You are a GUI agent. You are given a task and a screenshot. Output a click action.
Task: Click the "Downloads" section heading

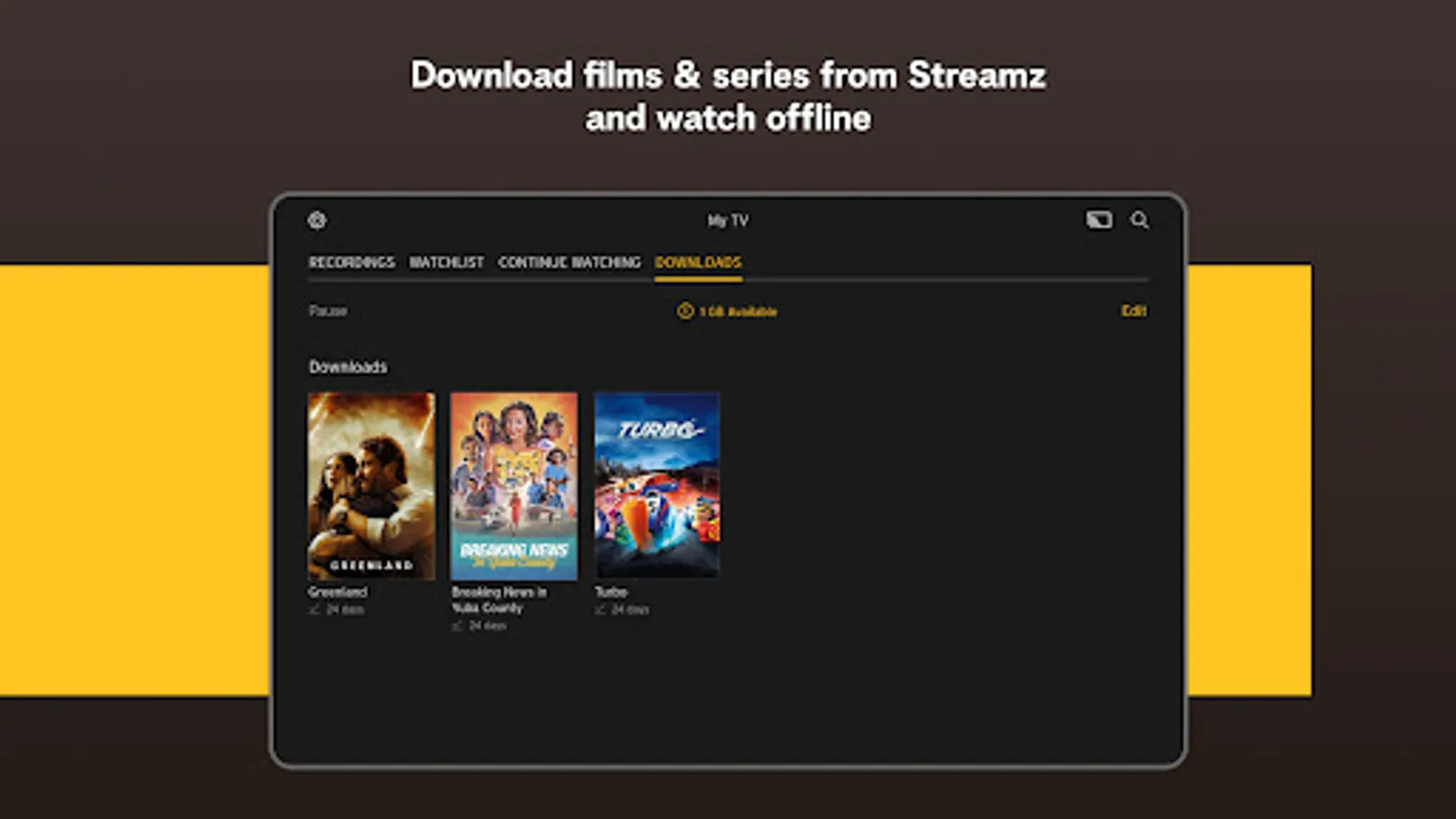[348, 367]
